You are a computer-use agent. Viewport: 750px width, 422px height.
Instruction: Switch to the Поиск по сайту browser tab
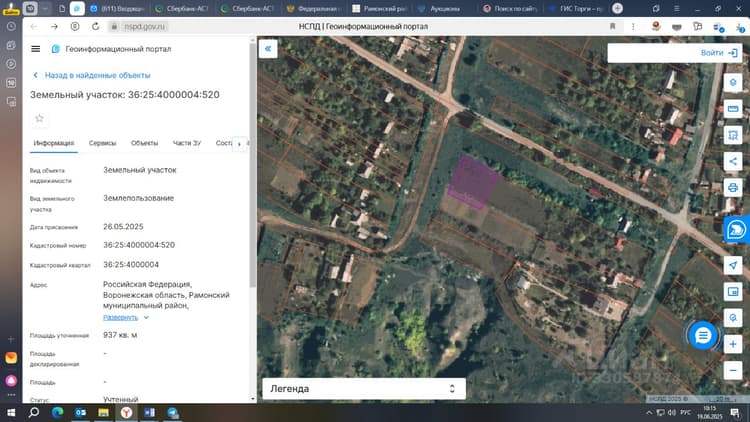(510, 9)
